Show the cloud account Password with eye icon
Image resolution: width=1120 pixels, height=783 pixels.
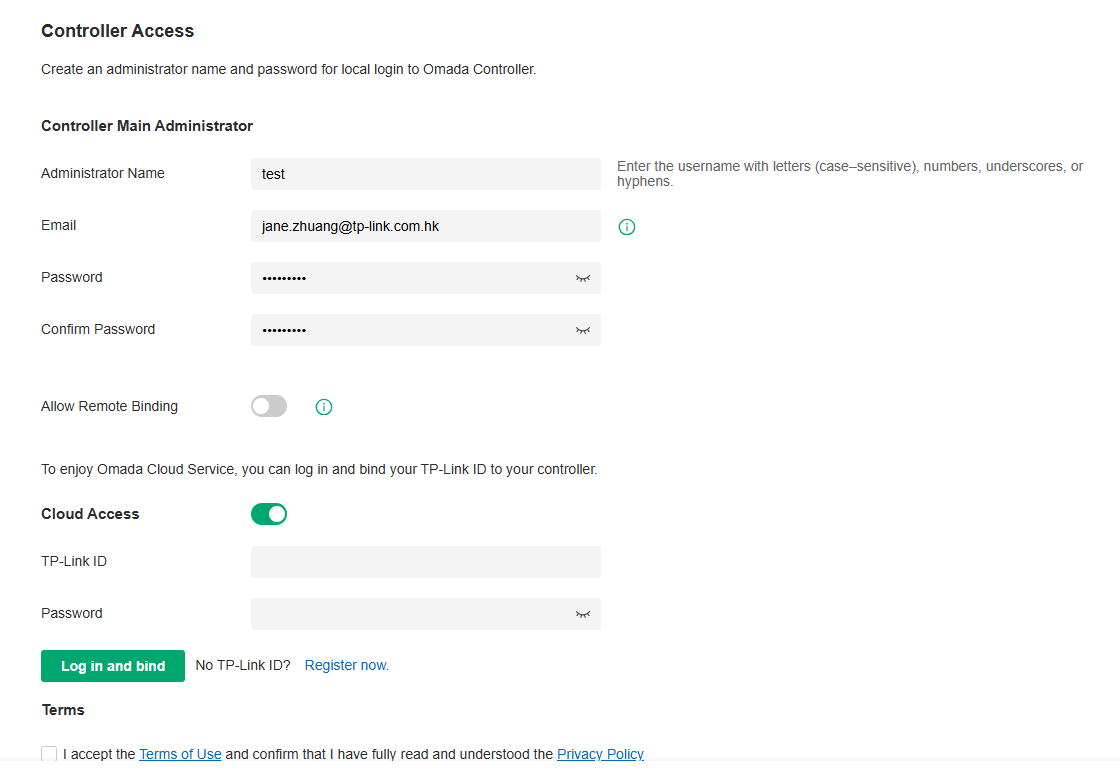pos(583,614)
